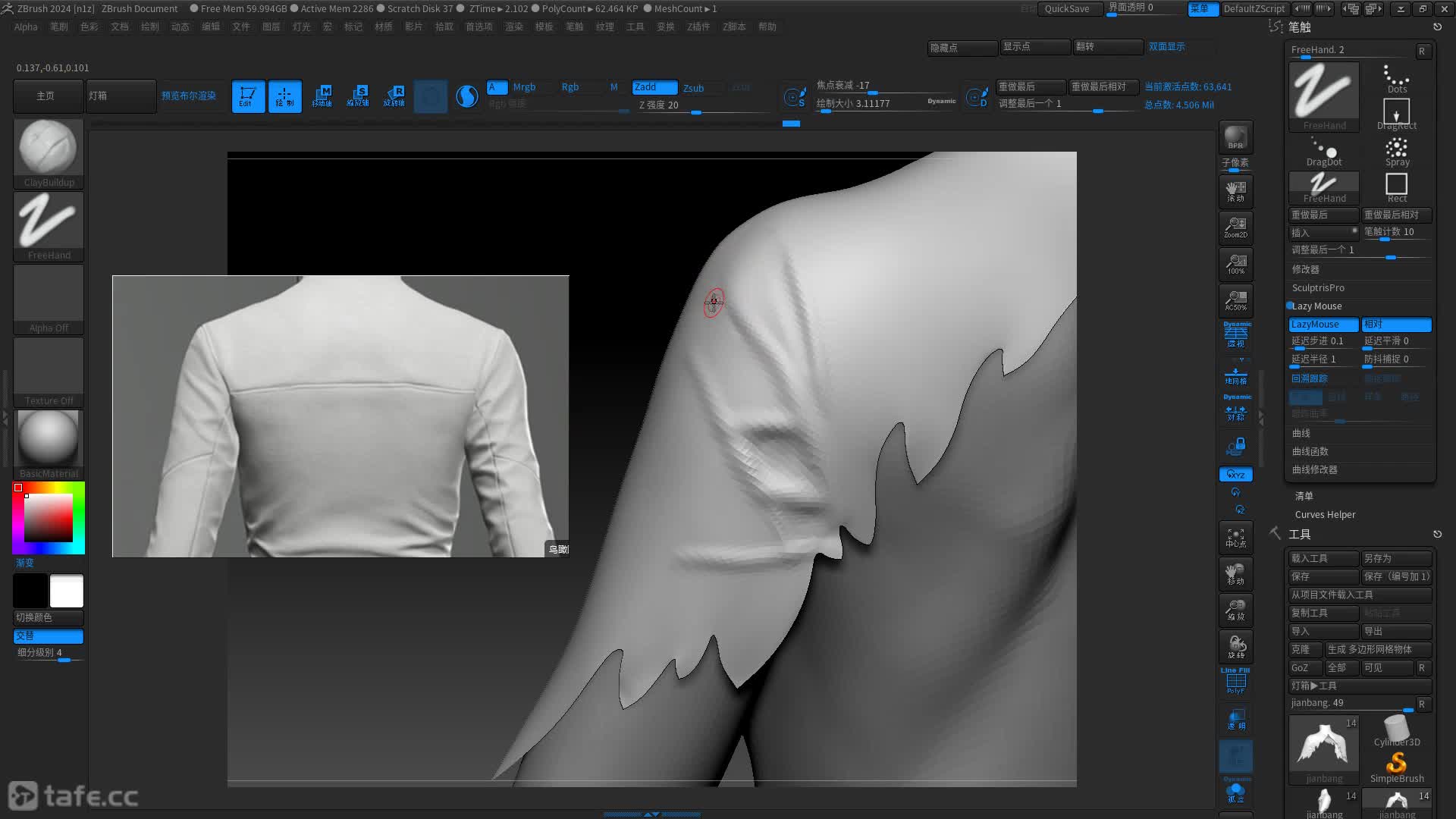This screenshot has height=819, width=1456.
Task: Select the DragDot stroke icon
Action: [x=1324, y=152]
